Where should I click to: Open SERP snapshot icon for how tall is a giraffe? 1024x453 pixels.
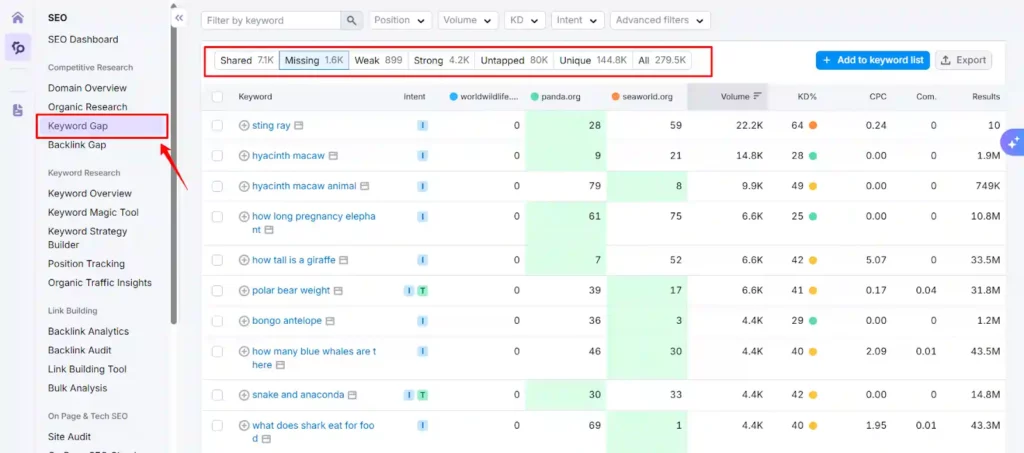click(344, 260)
